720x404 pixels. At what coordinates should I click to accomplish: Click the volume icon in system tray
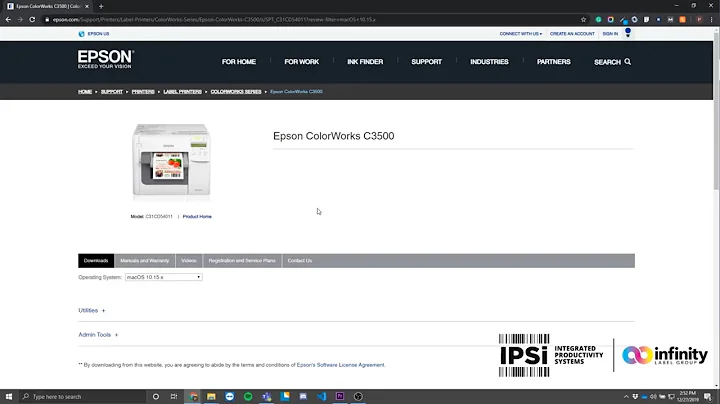click(x=653, y=397)
